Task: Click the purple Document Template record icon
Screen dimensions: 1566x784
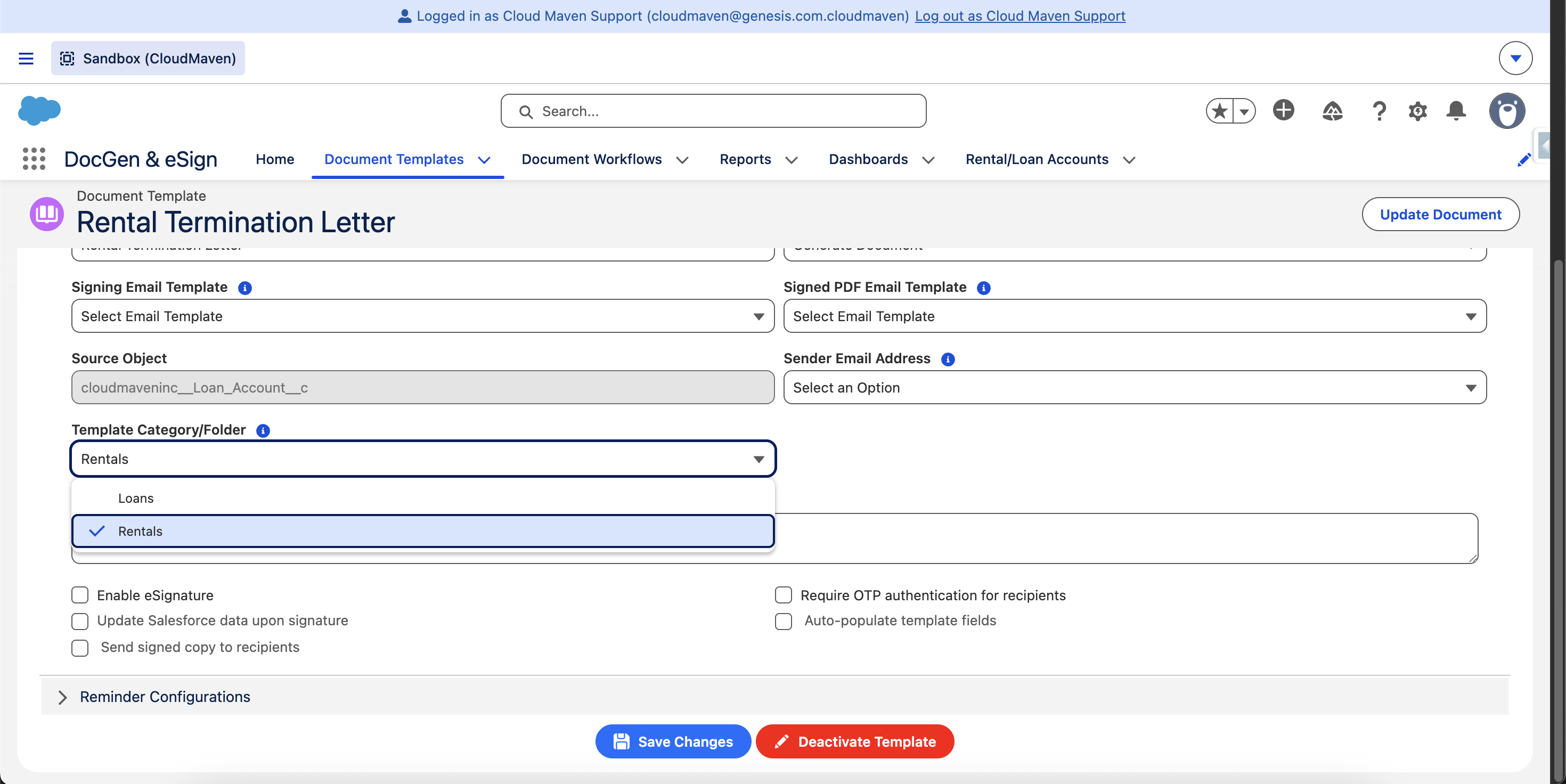Action: [x=47, y=214]
